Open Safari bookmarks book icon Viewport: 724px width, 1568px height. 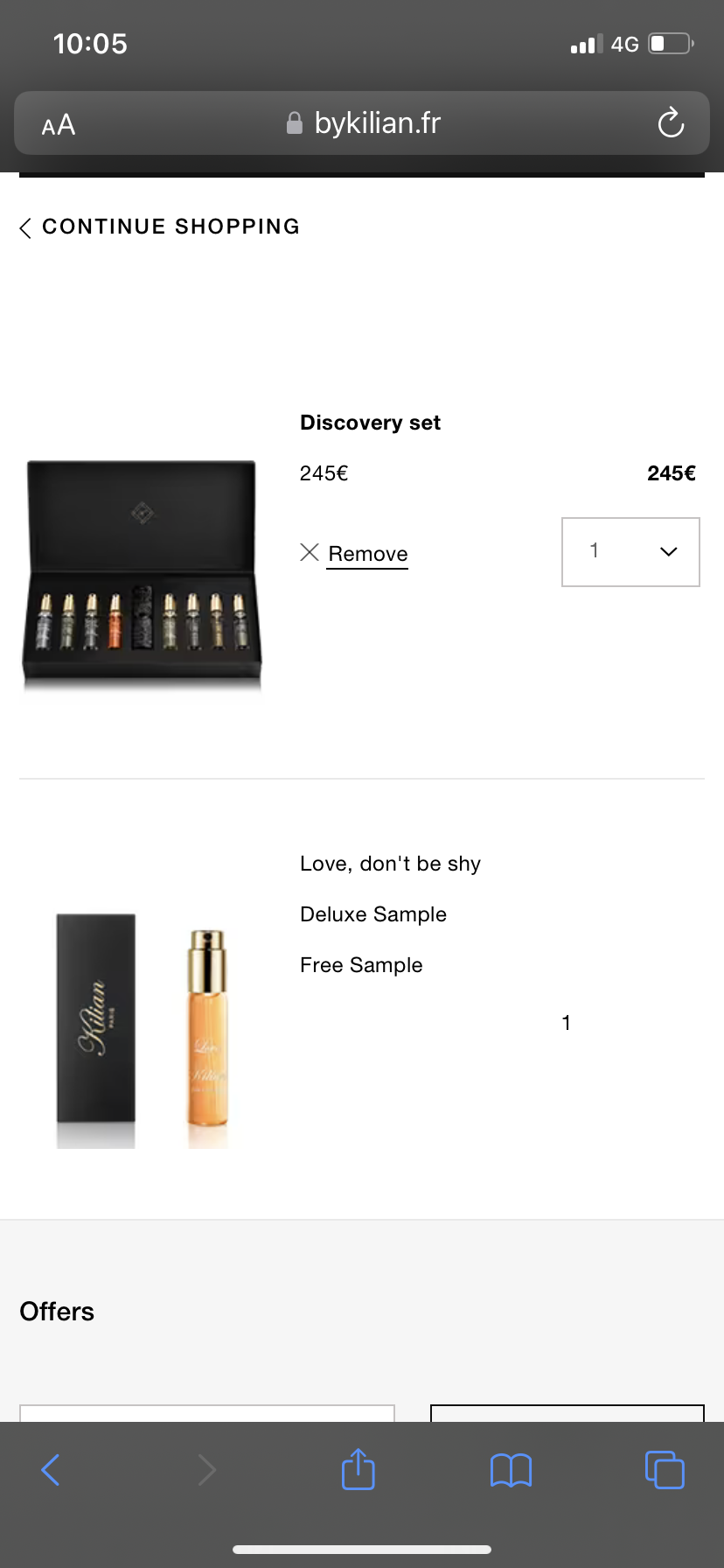click(512, 1470)
